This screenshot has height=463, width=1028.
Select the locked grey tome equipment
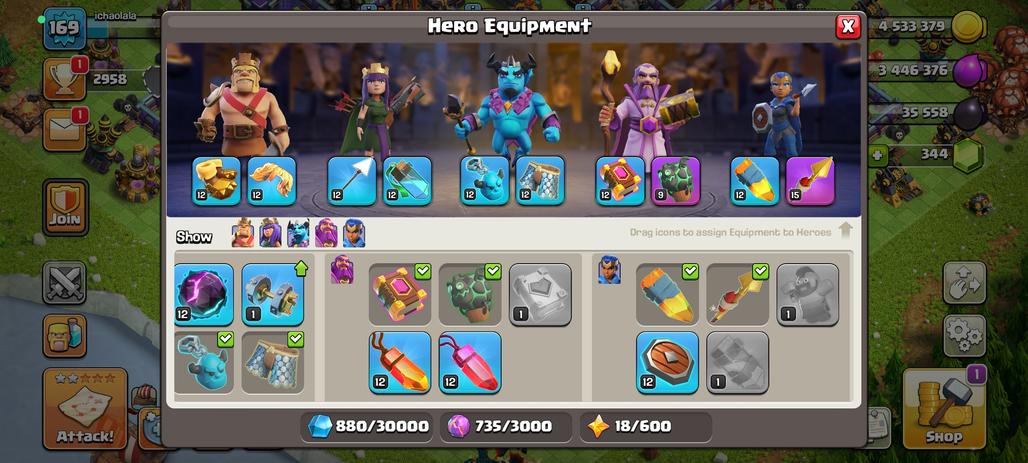click(540, 294)
